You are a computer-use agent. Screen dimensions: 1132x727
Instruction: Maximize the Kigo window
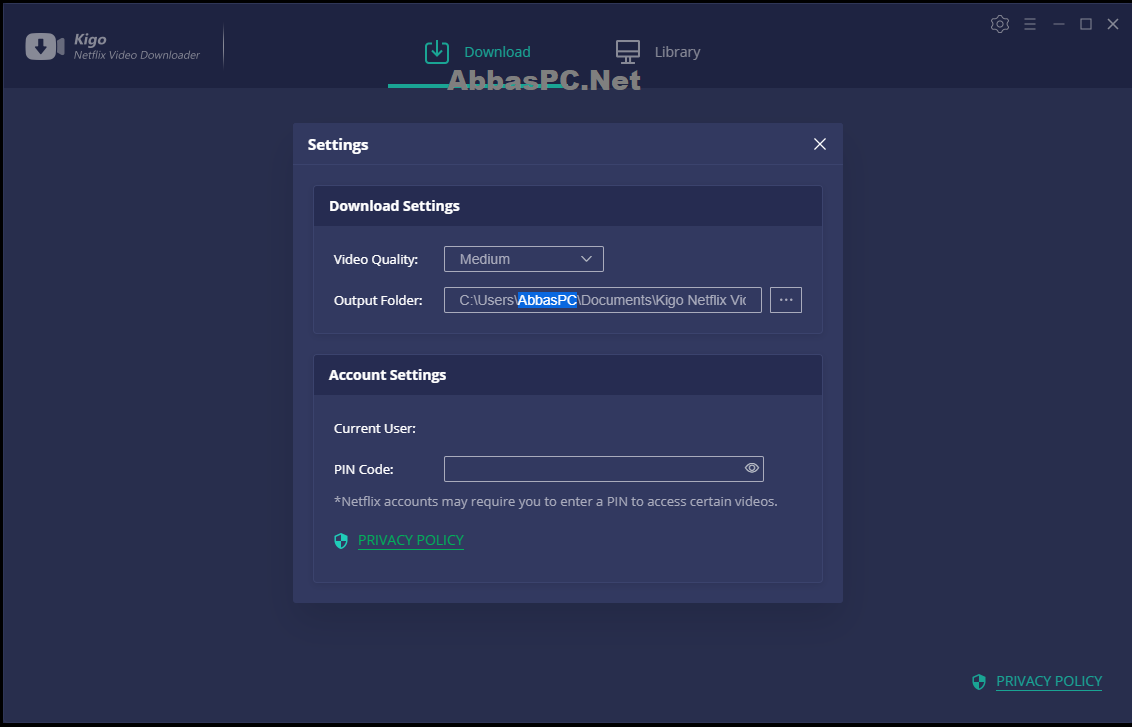1086,24
